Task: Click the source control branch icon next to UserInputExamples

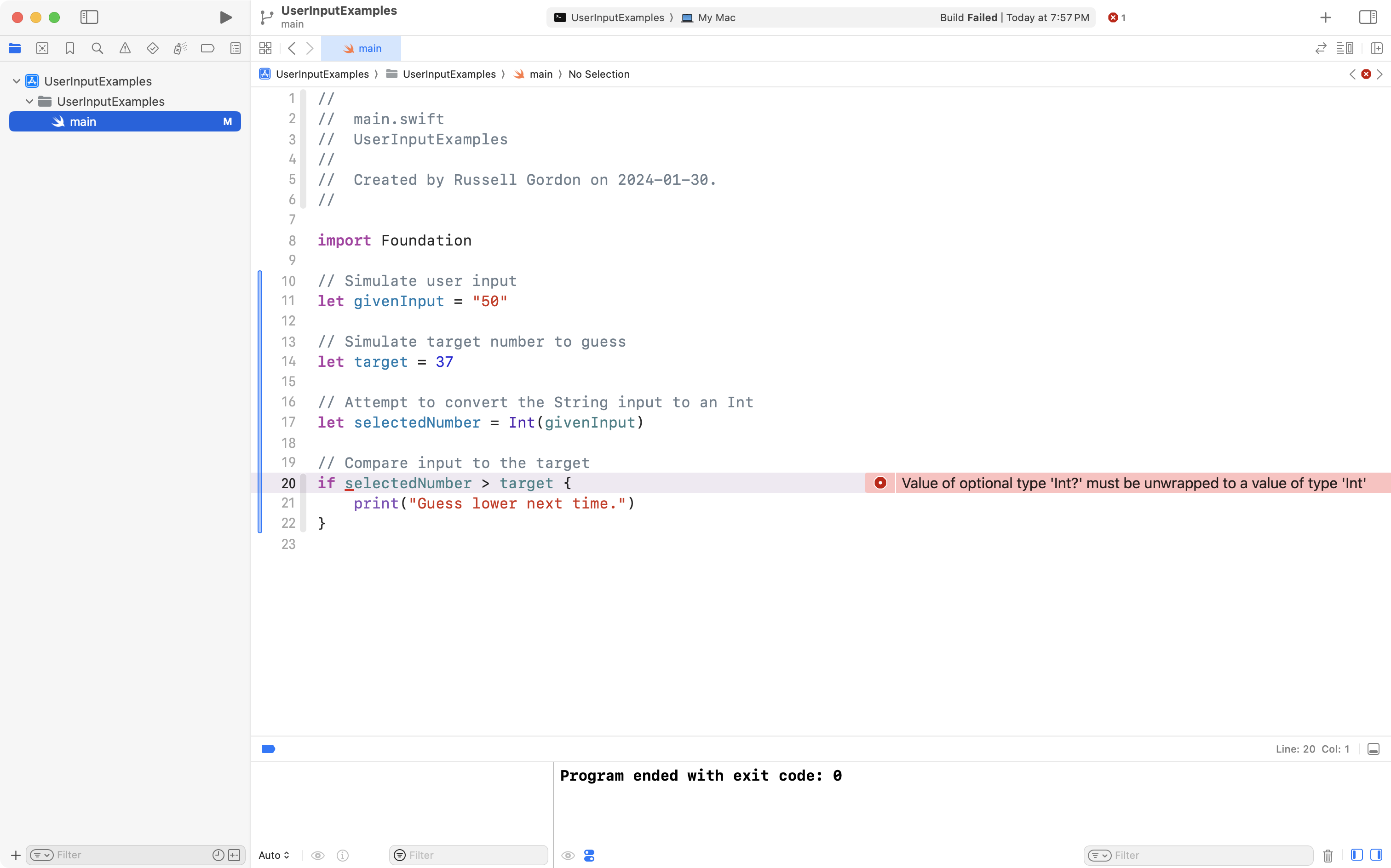Action: pos(265,17)
